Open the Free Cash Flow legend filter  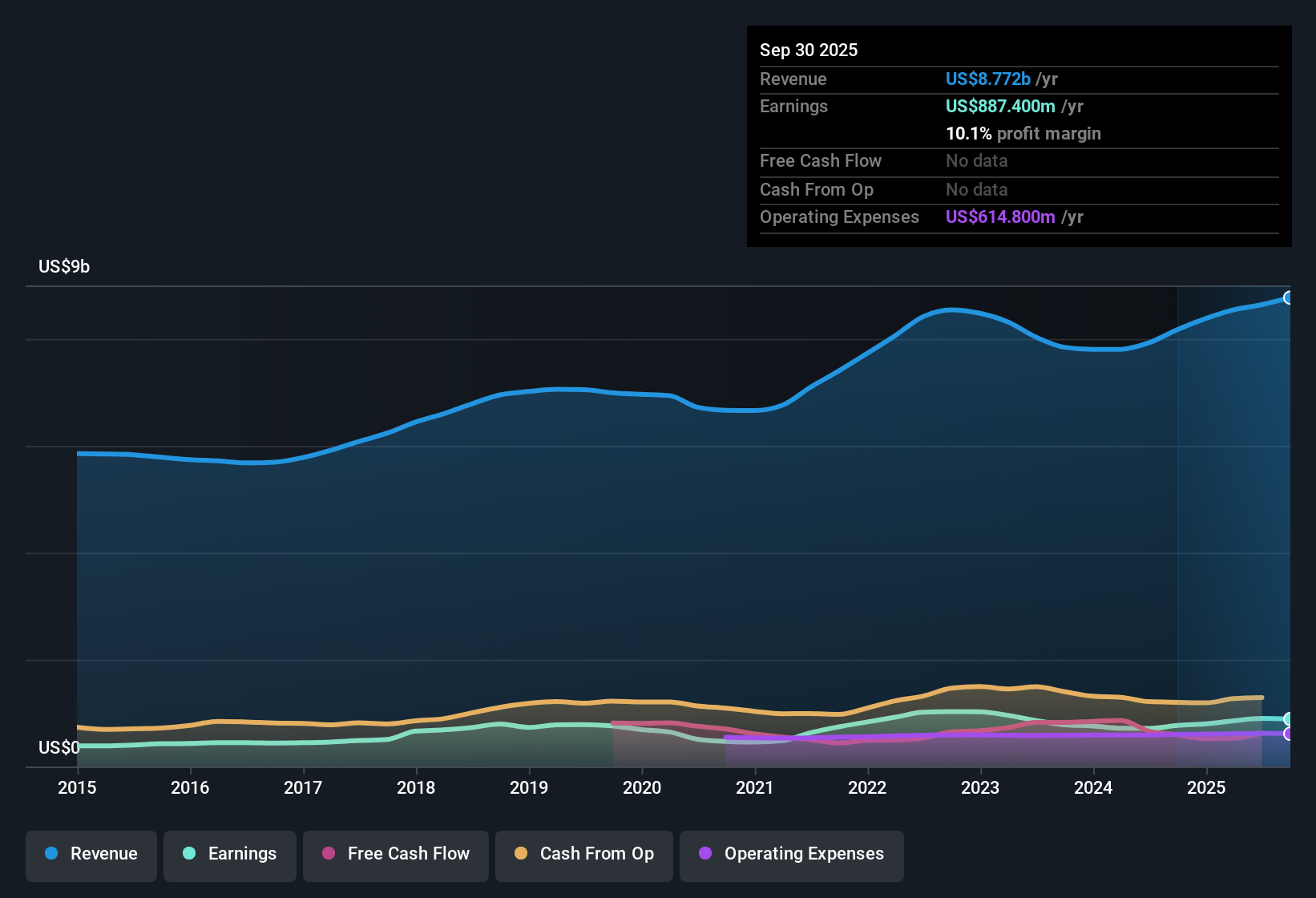click(395, 854)
